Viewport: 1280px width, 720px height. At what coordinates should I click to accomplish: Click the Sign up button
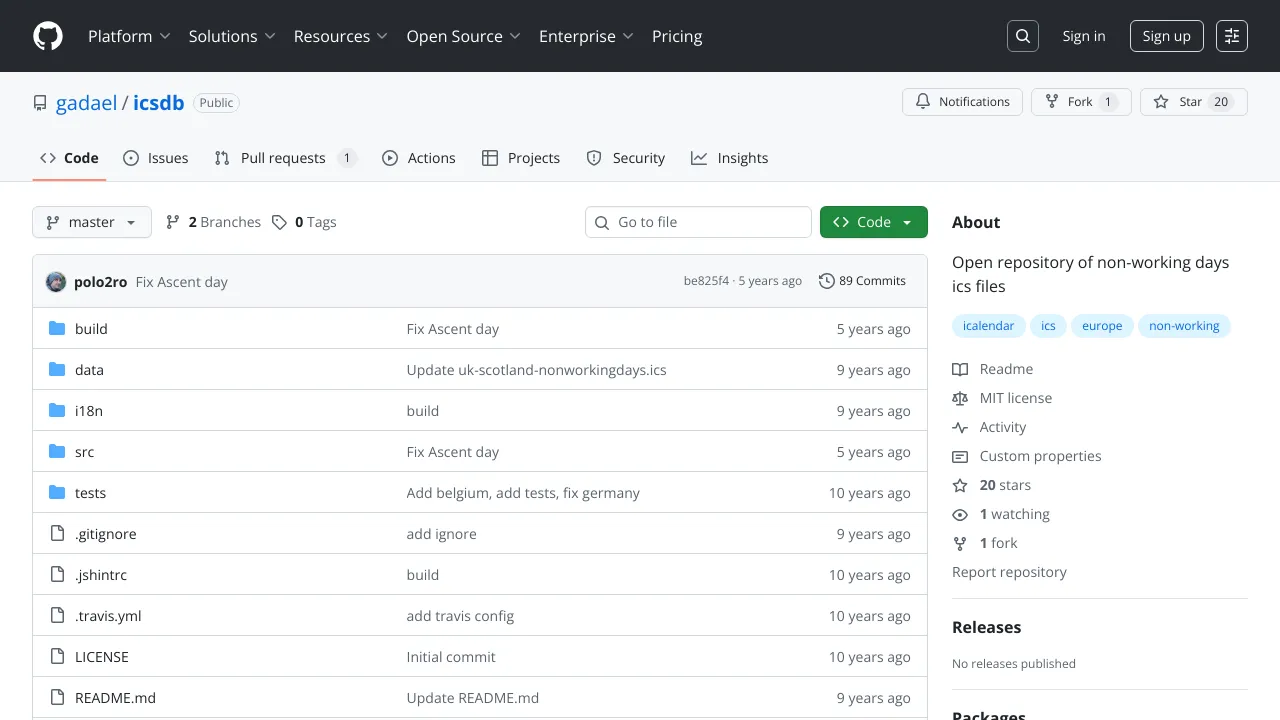pyautogui.click(x=1167, y=36)
